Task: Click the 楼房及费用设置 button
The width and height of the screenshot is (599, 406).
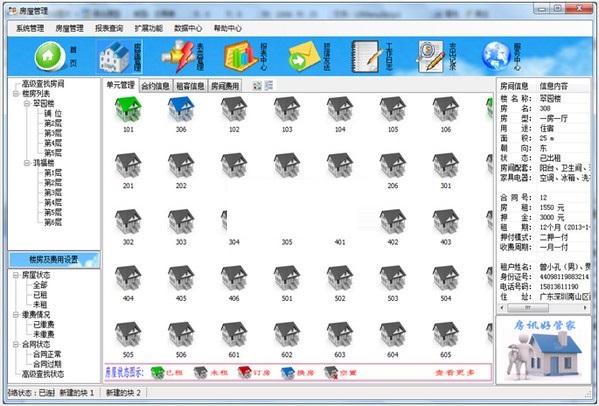Action: pyautogui.click(x=54, y=260)
